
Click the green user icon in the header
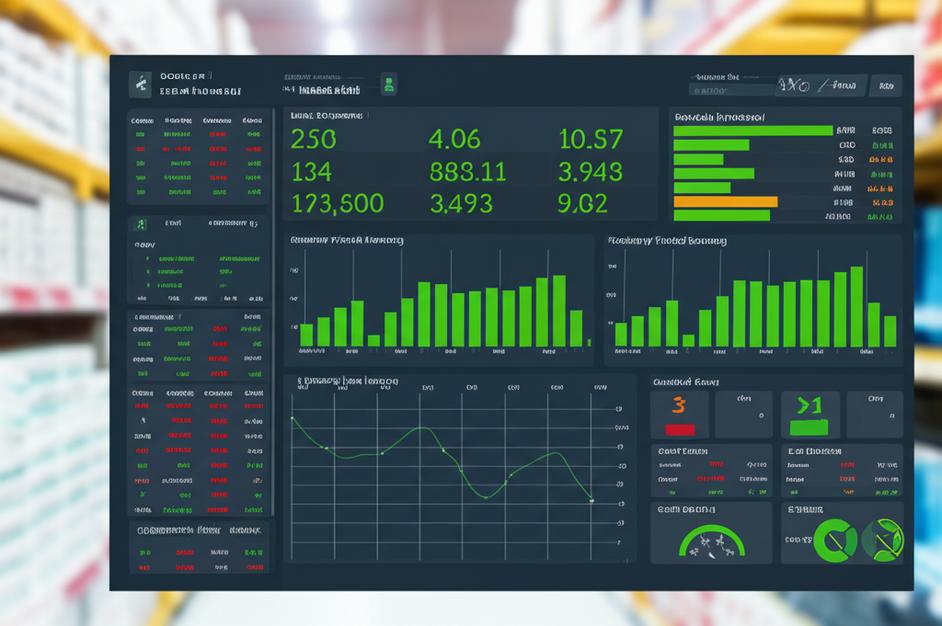[x=389, y=84]
